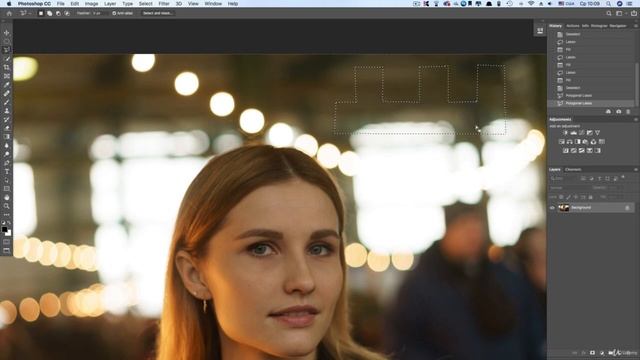Create new snapshot camera icon in History
Image resolution: width=640 pixels, height=360 pixels.
tap(618, 111)
